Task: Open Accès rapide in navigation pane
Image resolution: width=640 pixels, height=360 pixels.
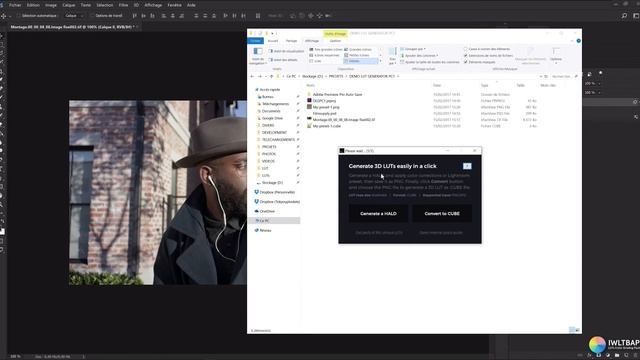Action: coord(270,89)
